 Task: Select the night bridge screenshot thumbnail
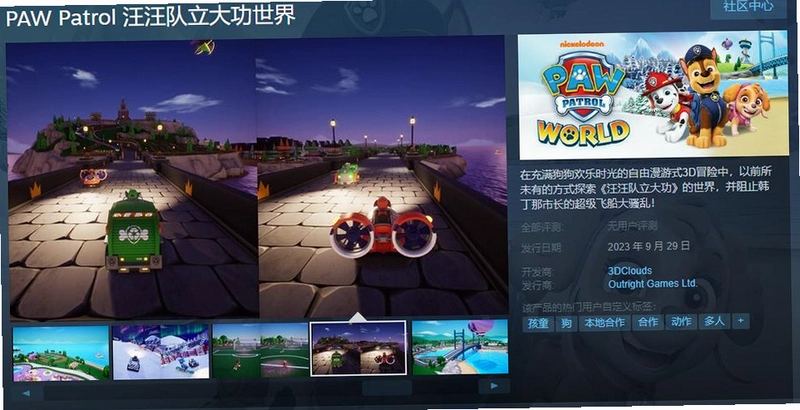[x=359, y=348]
